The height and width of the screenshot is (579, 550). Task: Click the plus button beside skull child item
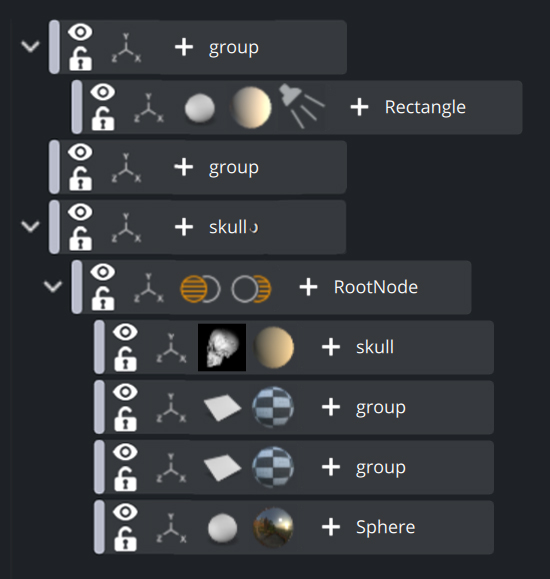(x=331, y=347)
